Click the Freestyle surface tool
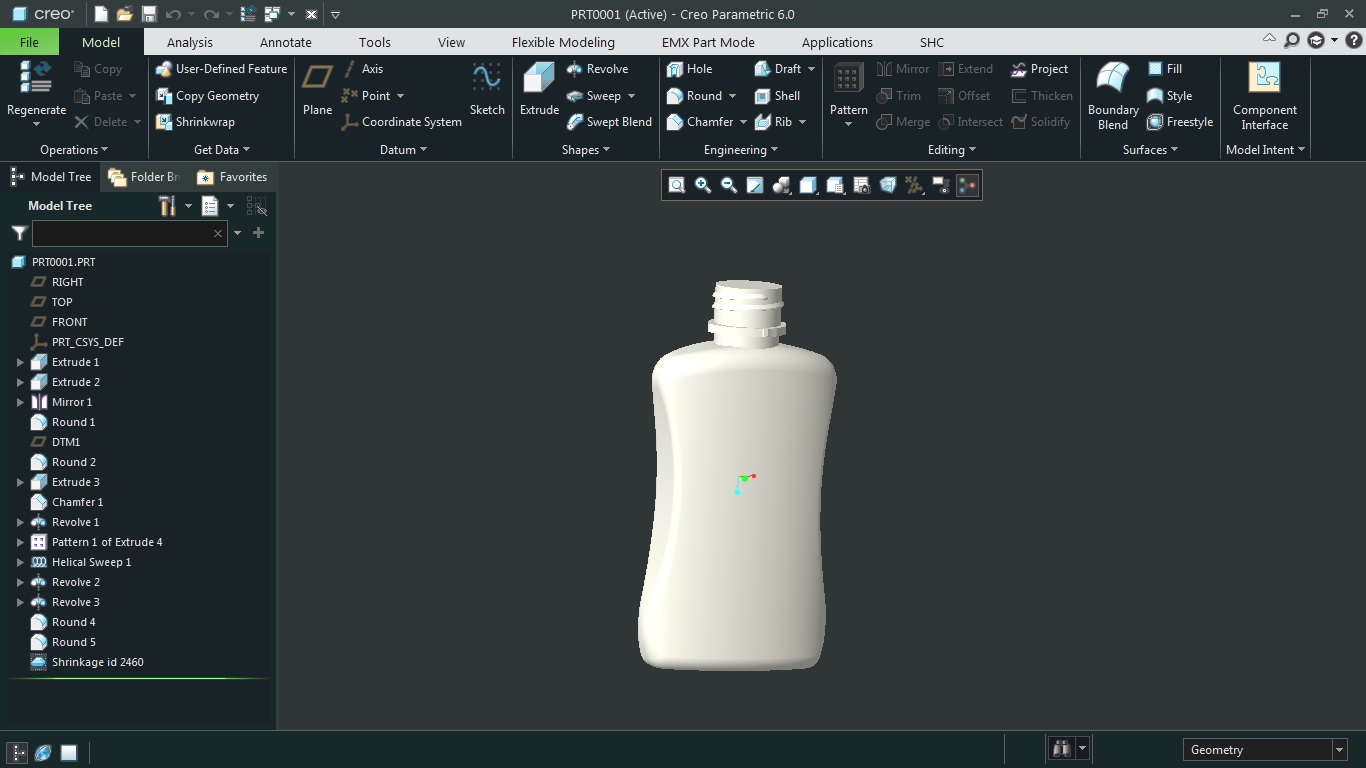The image size is (1366, 768). [x=1180, y=122]
